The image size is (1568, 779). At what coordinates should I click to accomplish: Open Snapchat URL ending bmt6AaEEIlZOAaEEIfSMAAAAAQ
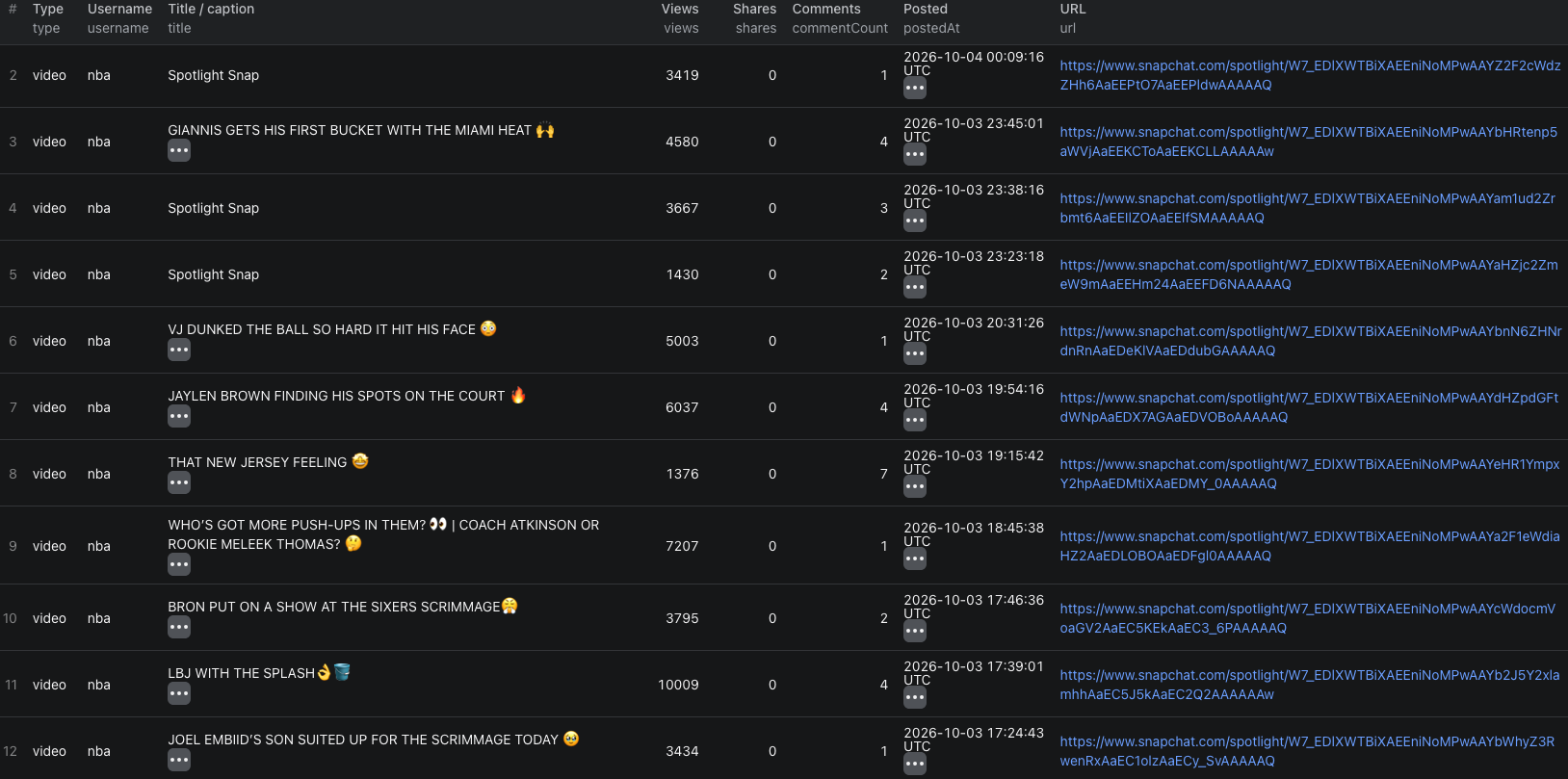[1307, 208]
